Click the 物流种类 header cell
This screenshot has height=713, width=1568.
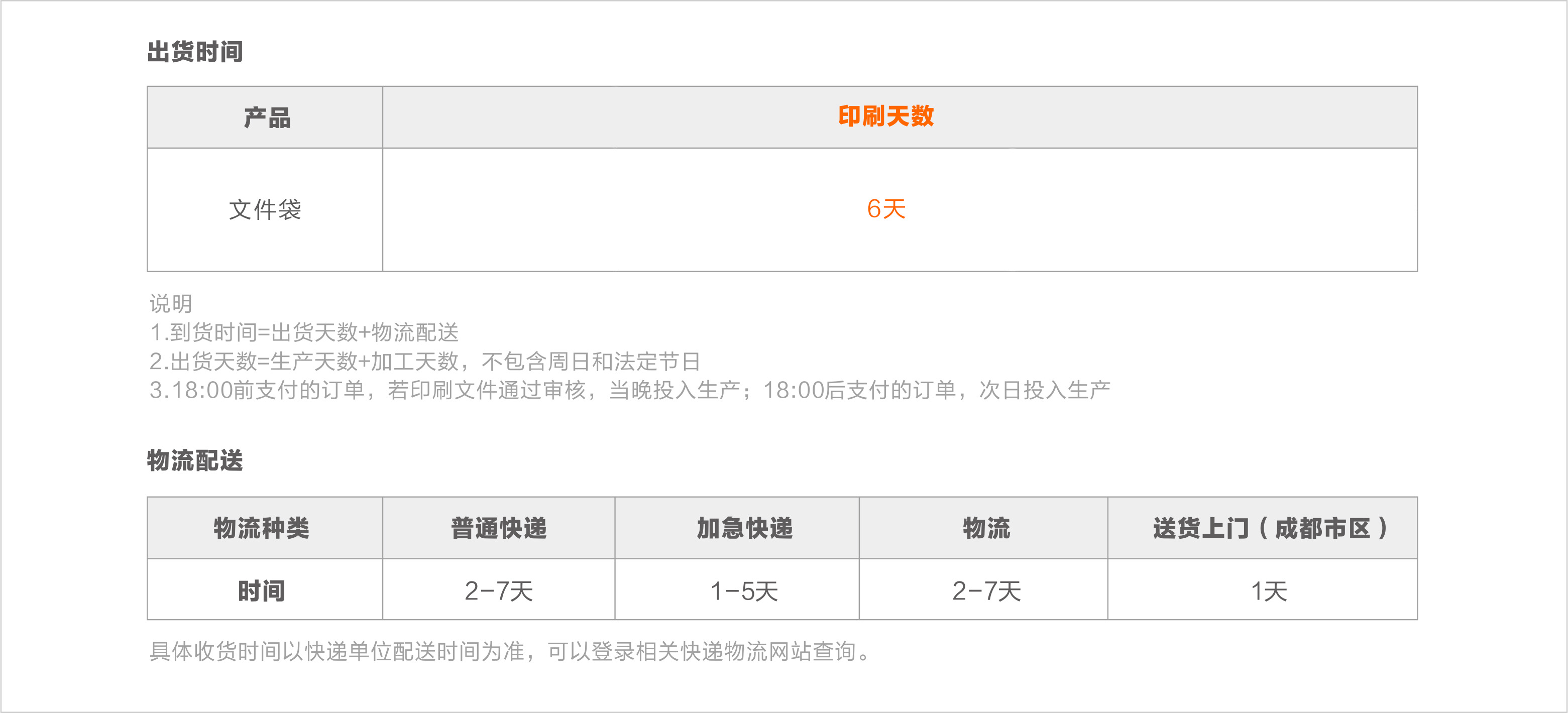(262, 528)
